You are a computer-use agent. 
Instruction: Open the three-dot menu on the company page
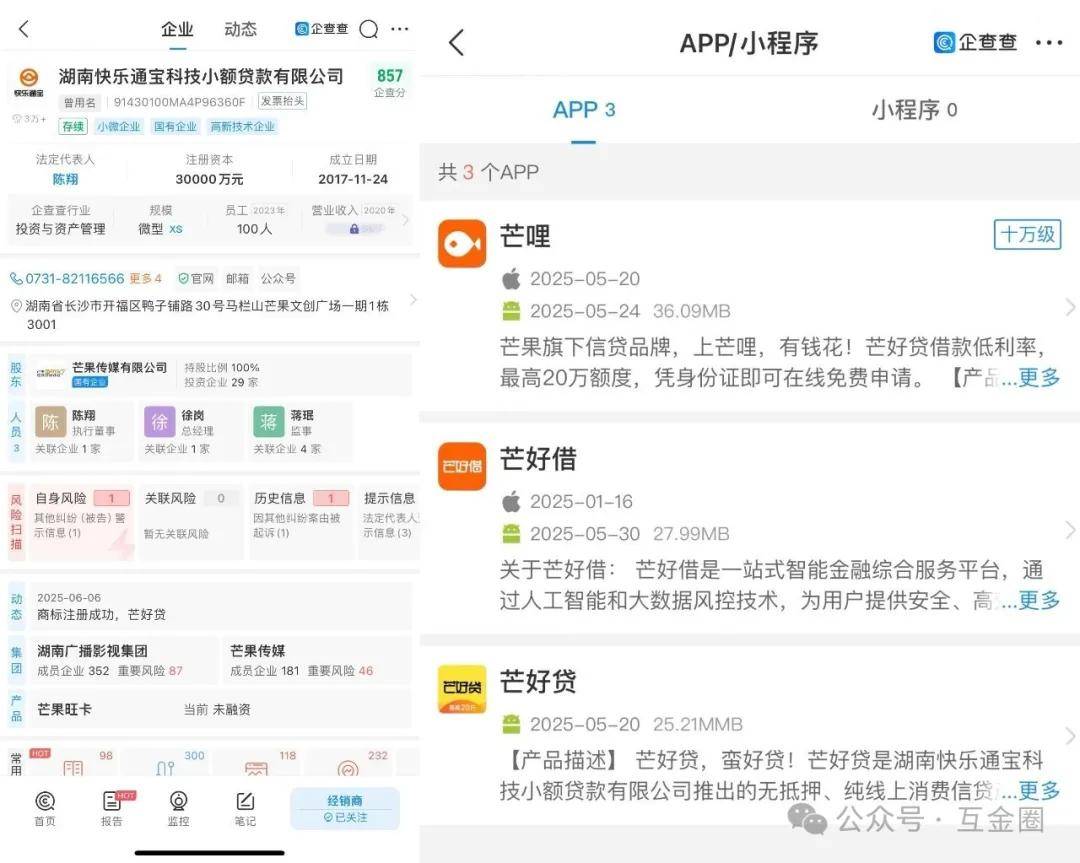point(399,29)
